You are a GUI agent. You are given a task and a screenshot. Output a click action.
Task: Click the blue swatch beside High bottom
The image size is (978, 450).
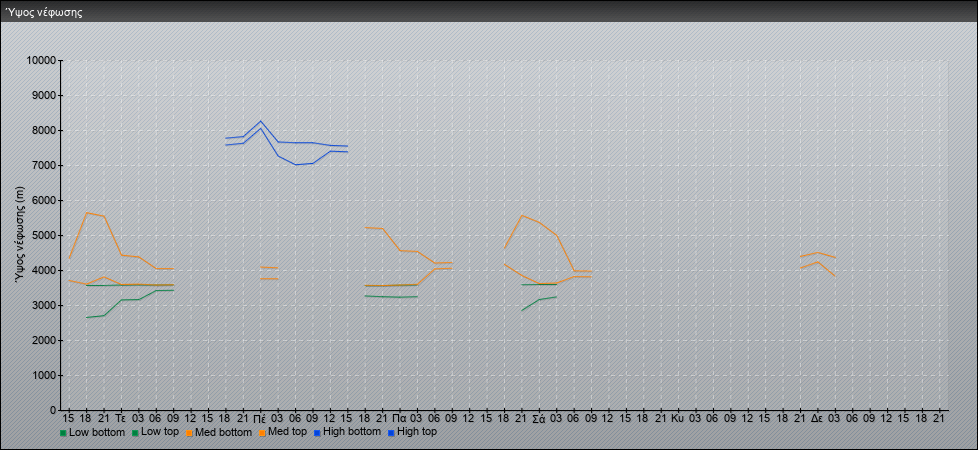pyautogui.click(x=316, y=433)
